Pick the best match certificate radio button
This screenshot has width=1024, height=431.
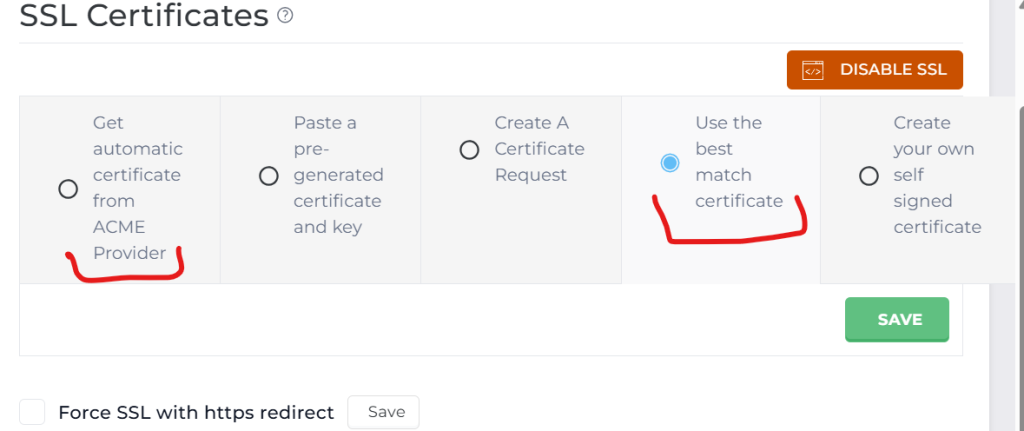pyautogui.click(x=670, y=163)
